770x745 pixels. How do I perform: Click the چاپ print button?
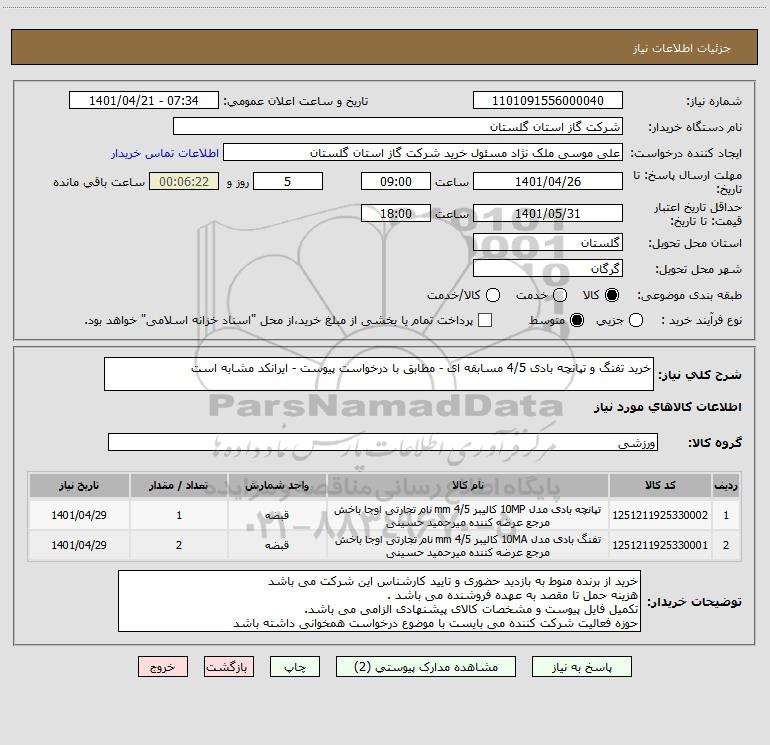[x=295, y=667]
